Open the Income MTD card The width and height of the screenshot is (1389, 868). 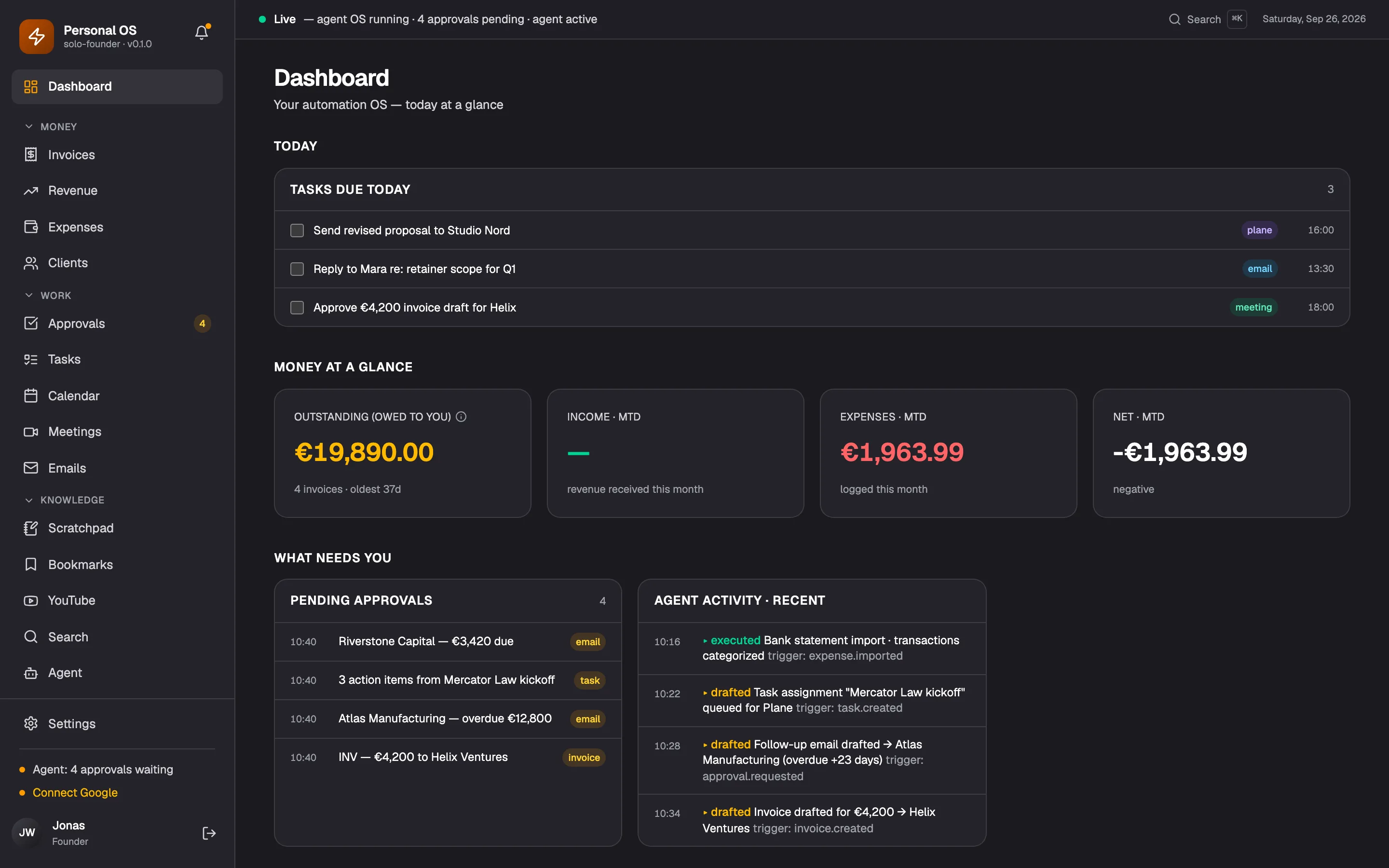tap(676, 453)
